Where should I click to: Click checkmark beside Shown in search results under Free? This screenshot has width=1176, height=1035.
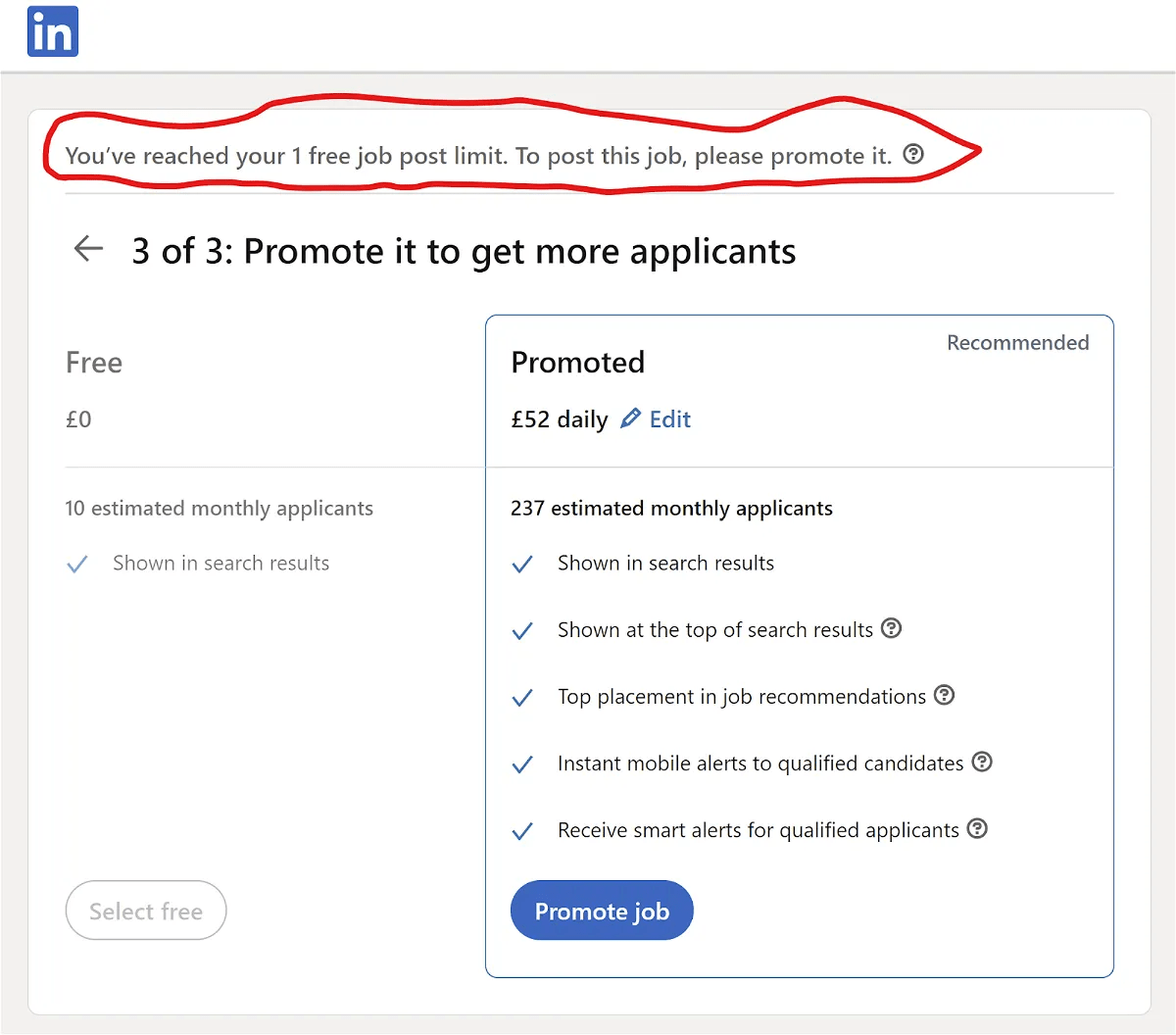77,564
